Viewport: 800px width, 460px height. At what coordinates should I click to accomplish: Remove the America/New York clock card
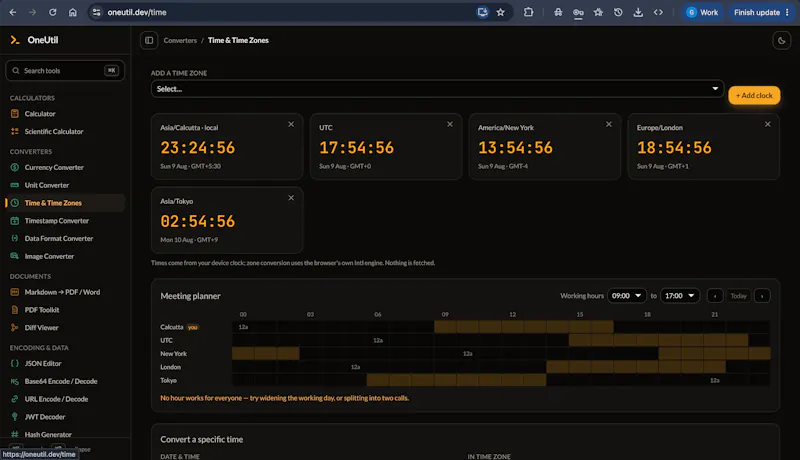[x=609, y=124]
